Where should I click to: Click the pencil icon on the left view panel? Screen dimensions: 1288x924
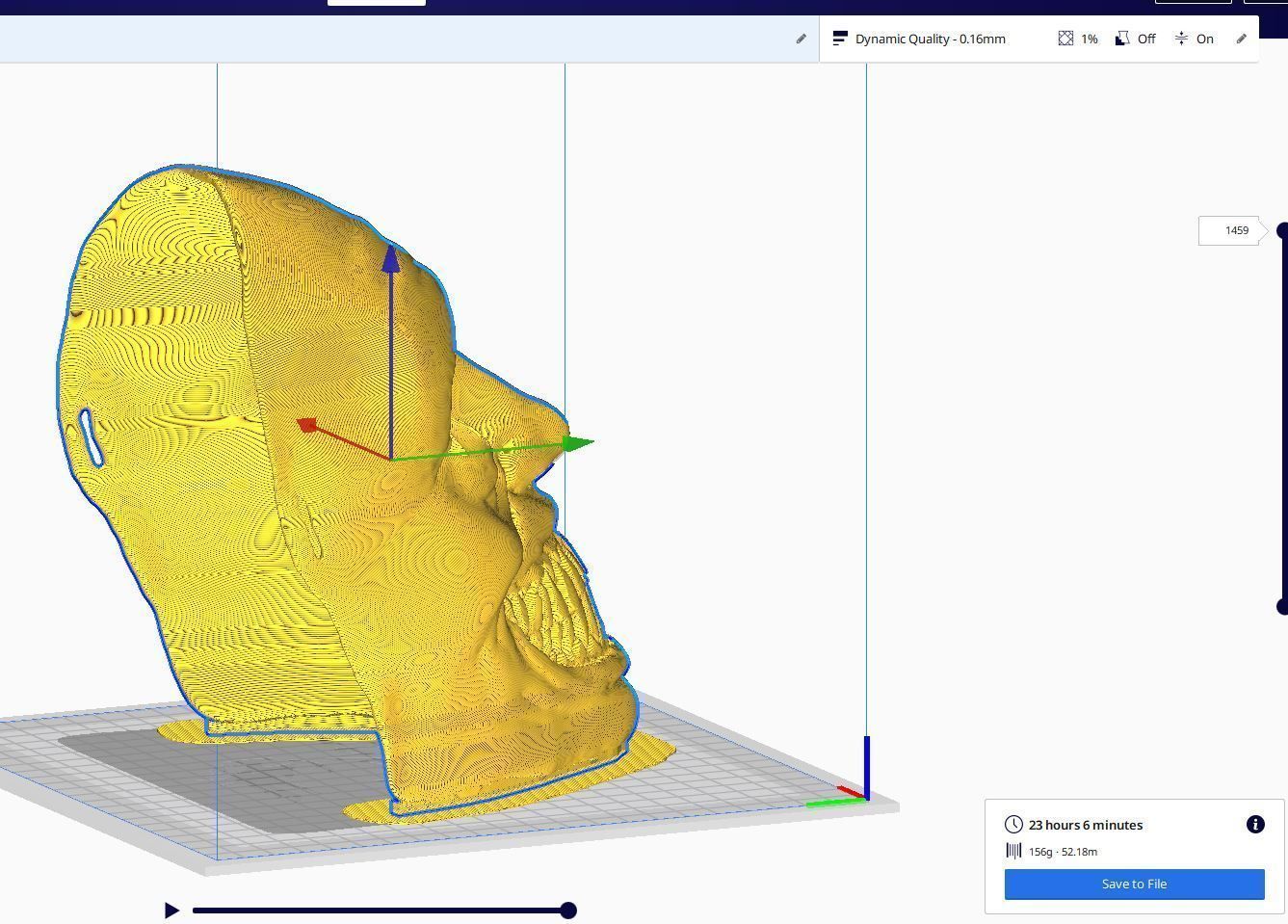coord(801,39)
